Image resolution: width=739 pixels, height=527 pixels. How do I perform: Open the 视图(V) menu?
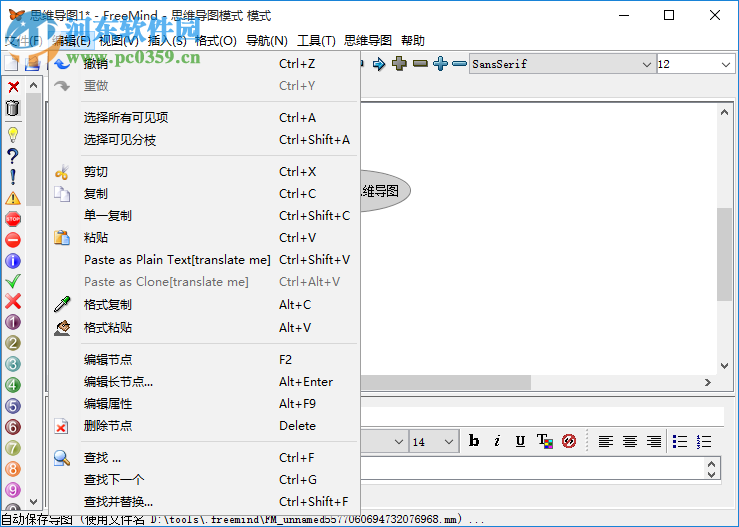pos(119,41)
